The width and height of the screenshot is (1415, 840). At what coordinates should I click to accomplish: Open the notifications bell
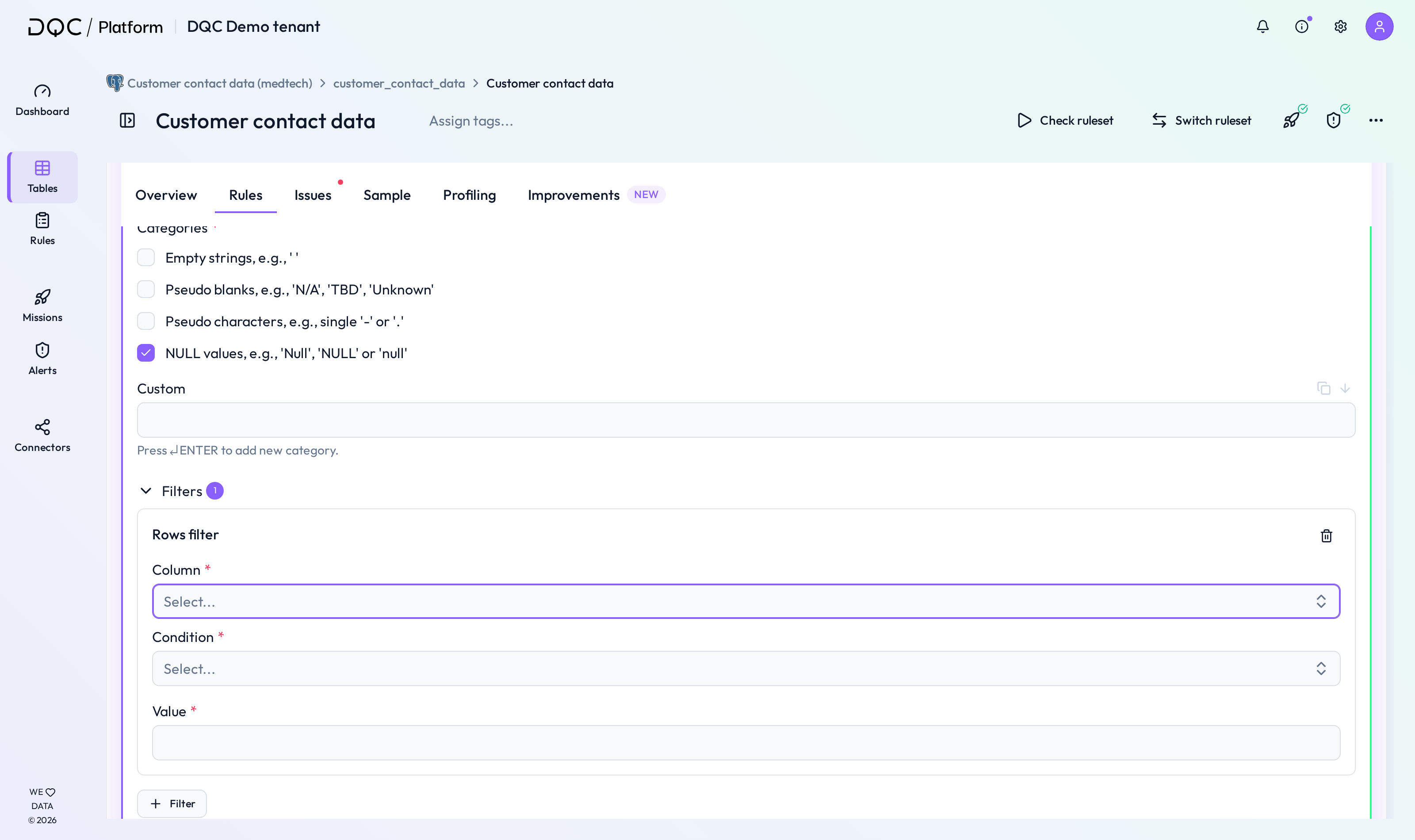tap(1263, 27)
